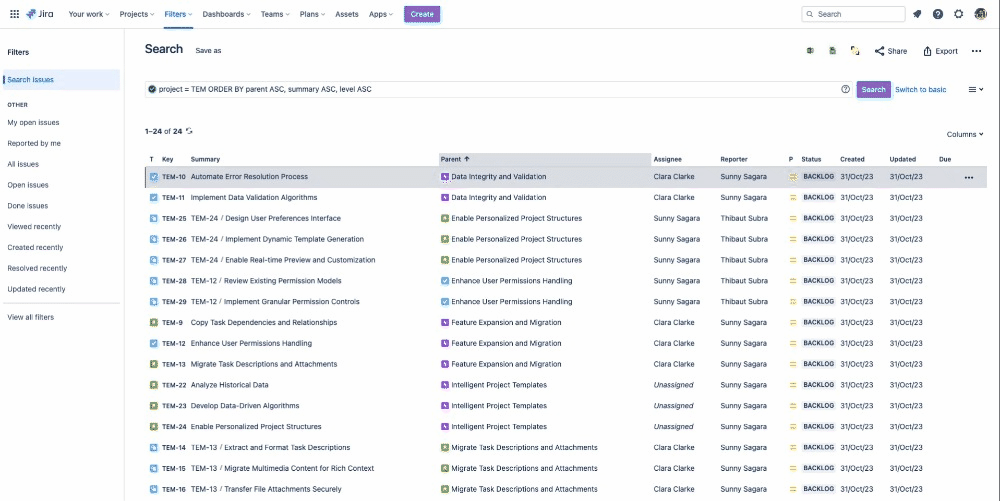Click the purple Create button
The image size is (1000, 501).
click(422, 14)
